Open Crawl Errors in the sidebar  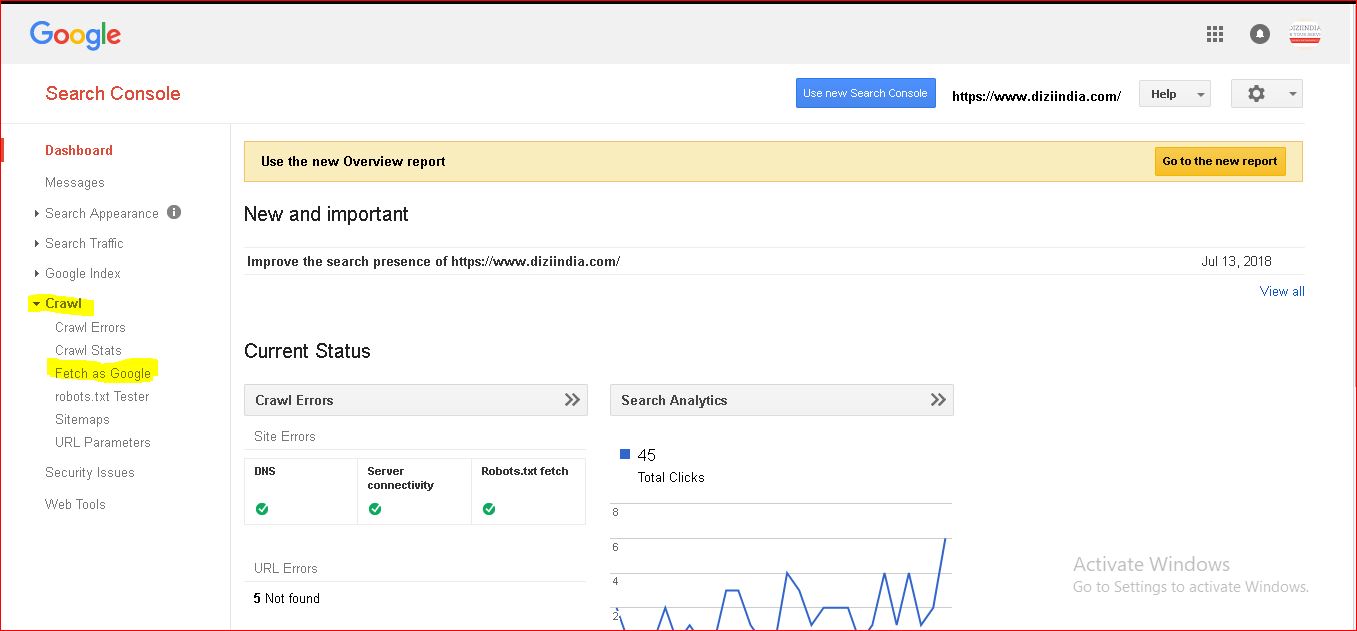(x=90, y=327)
